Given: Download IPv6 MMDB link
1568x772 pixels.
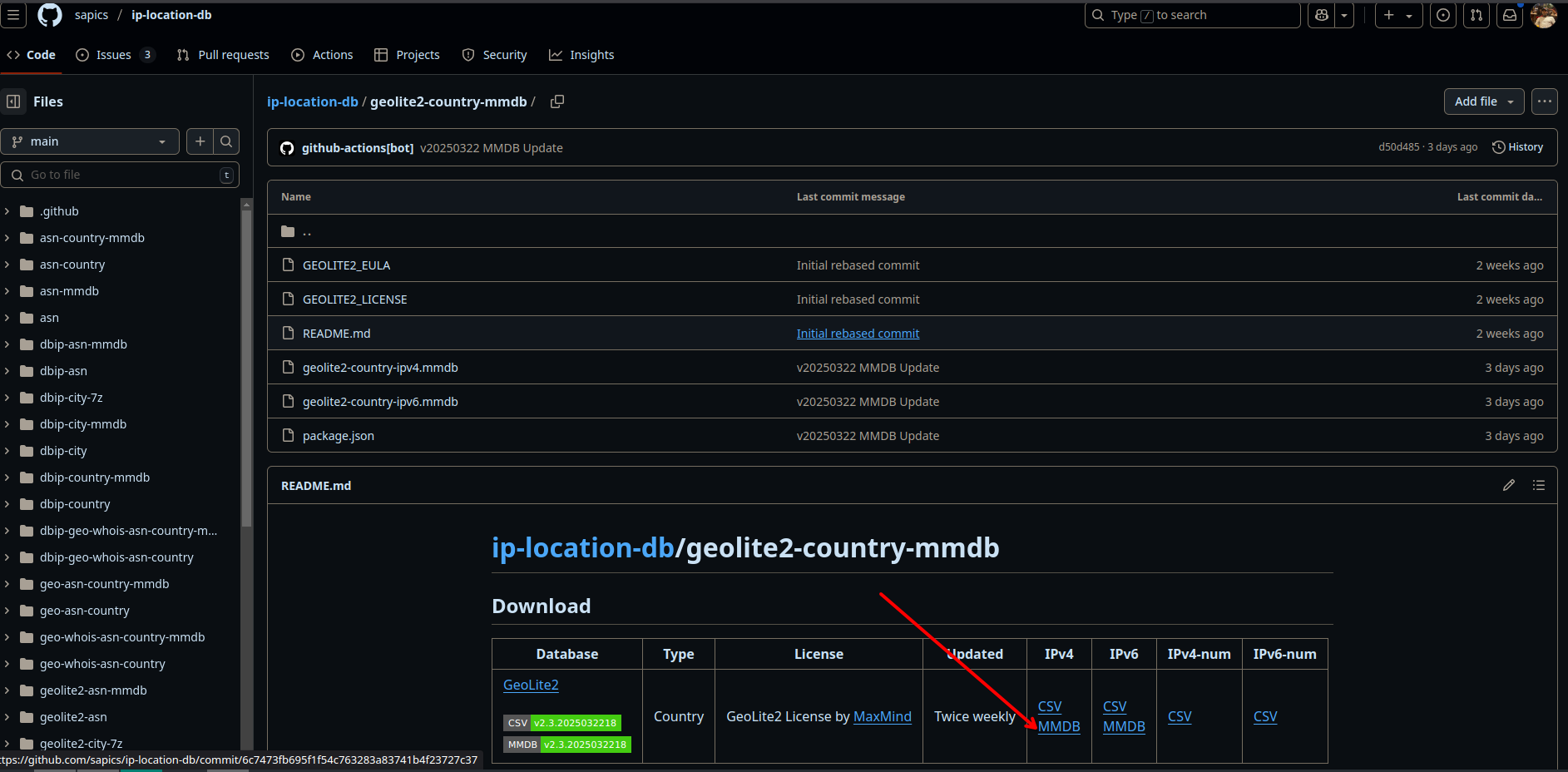Looking at the screenshot, I should coord(1124,726).
